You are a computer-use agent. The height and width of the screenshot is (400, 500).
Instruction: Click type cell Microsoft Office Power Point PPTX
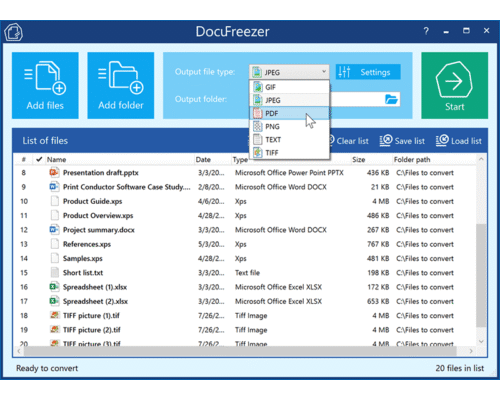(289, 173)
